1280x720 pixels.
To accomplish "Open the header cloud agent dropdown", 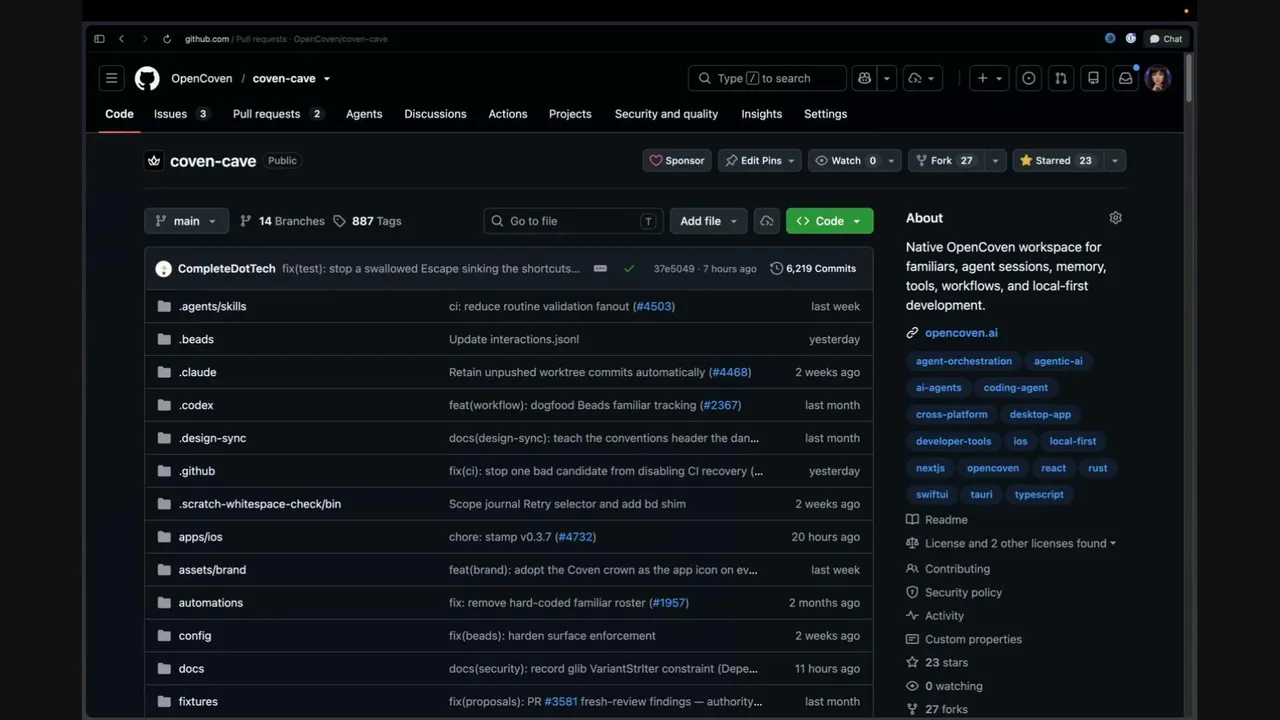I will click(x=922, y=78).
